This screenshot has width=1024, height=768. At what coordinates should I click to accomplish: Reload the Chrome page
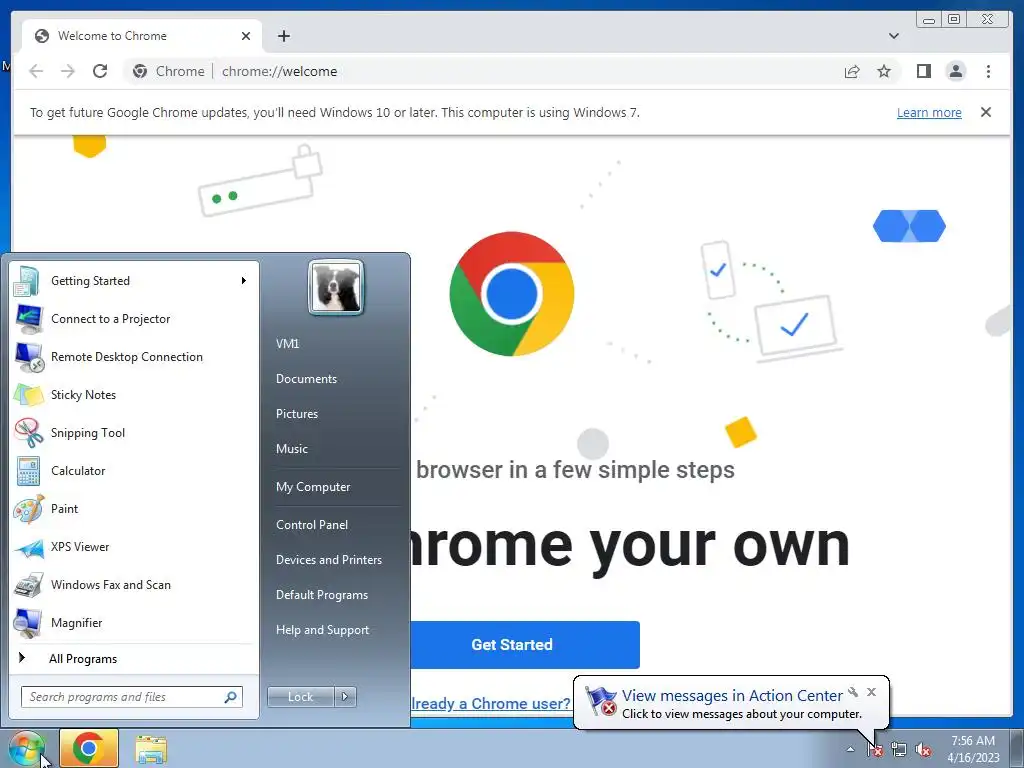pos(100,71)
